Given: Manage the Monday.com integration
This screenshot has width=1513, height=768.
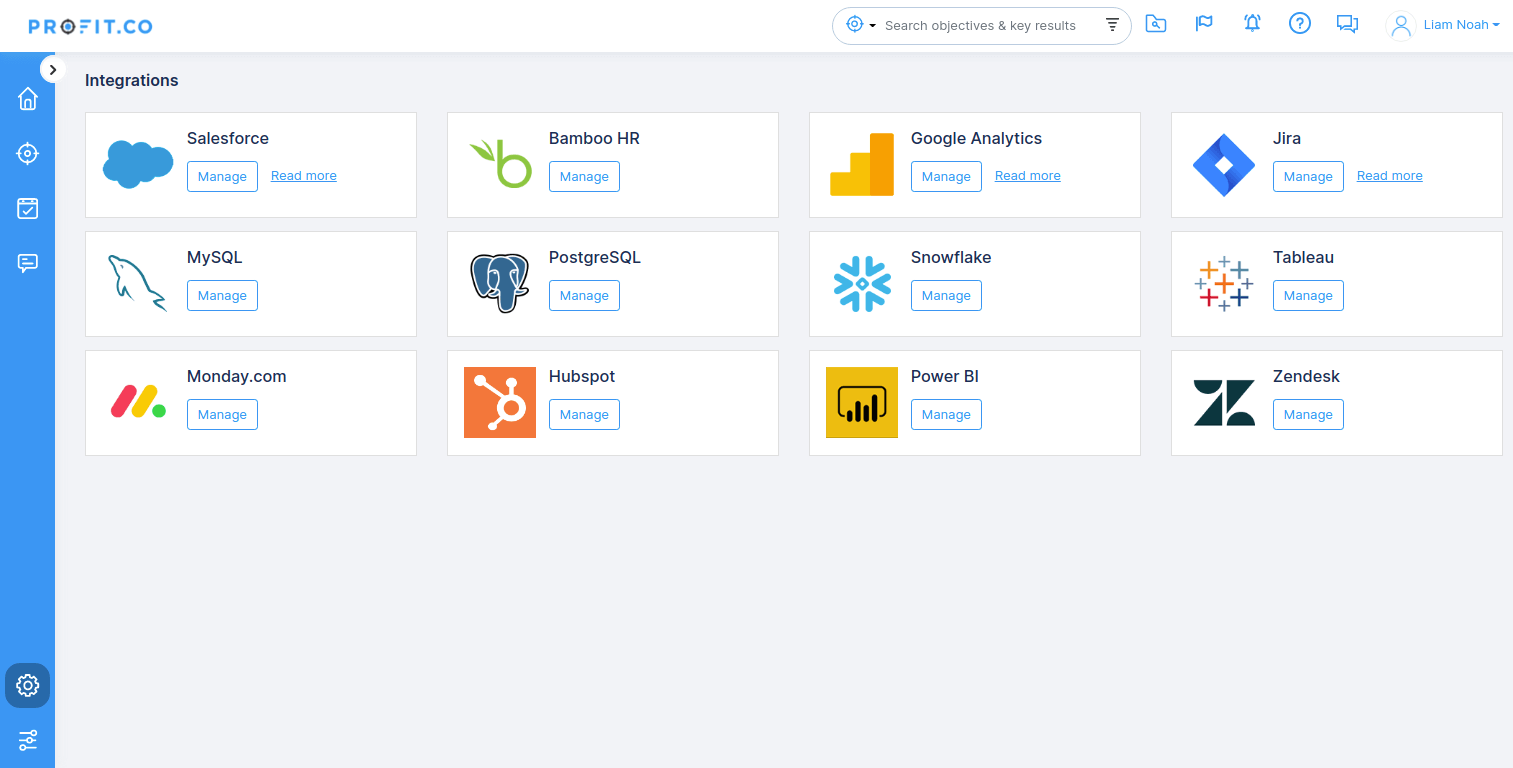Looking at the screenshot, I should (222, 414).
